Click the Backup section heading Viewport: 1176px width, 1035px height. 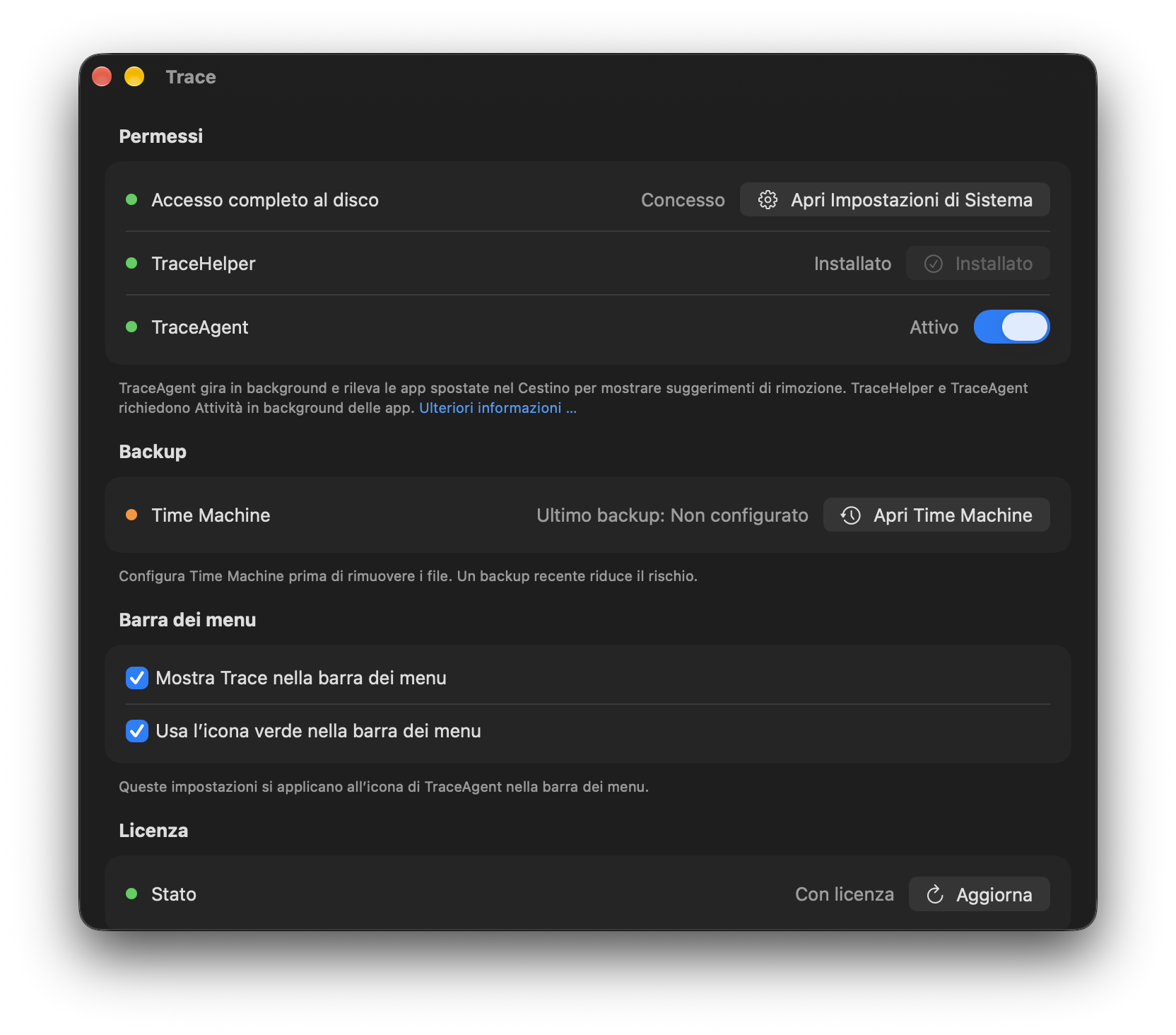(x=153, y=452)
